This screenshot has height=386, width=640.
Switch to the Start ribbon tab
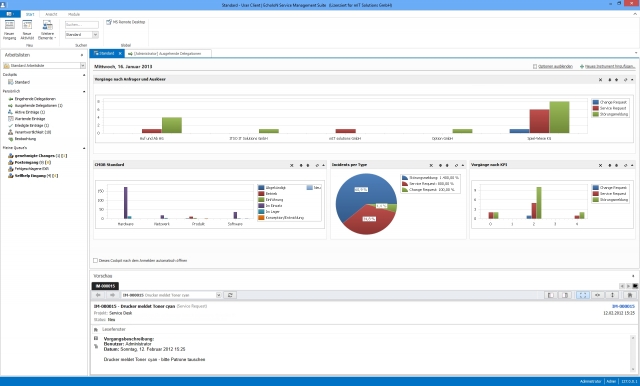click(30, 14)
